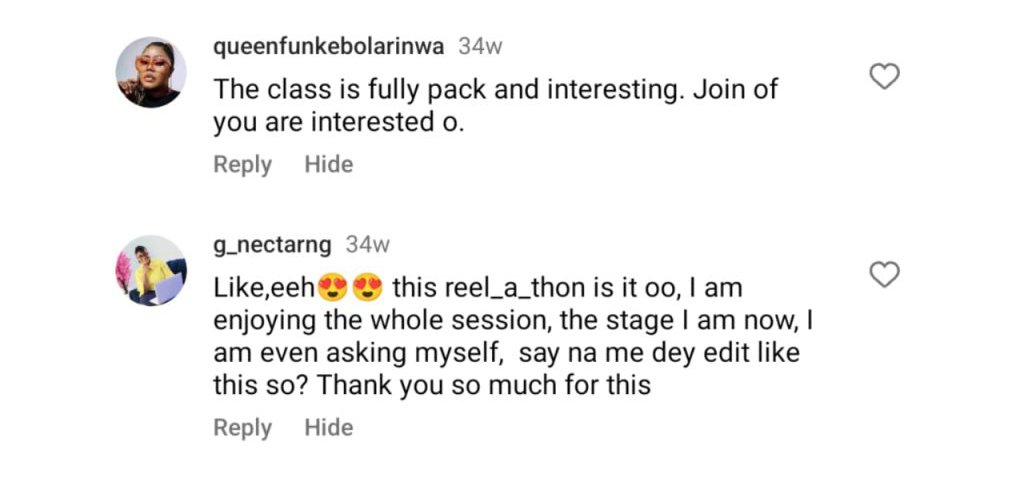Screen dimensions: 1024x490
Task: Reply to g_nectarng's comment
Action: click(242, 428)
